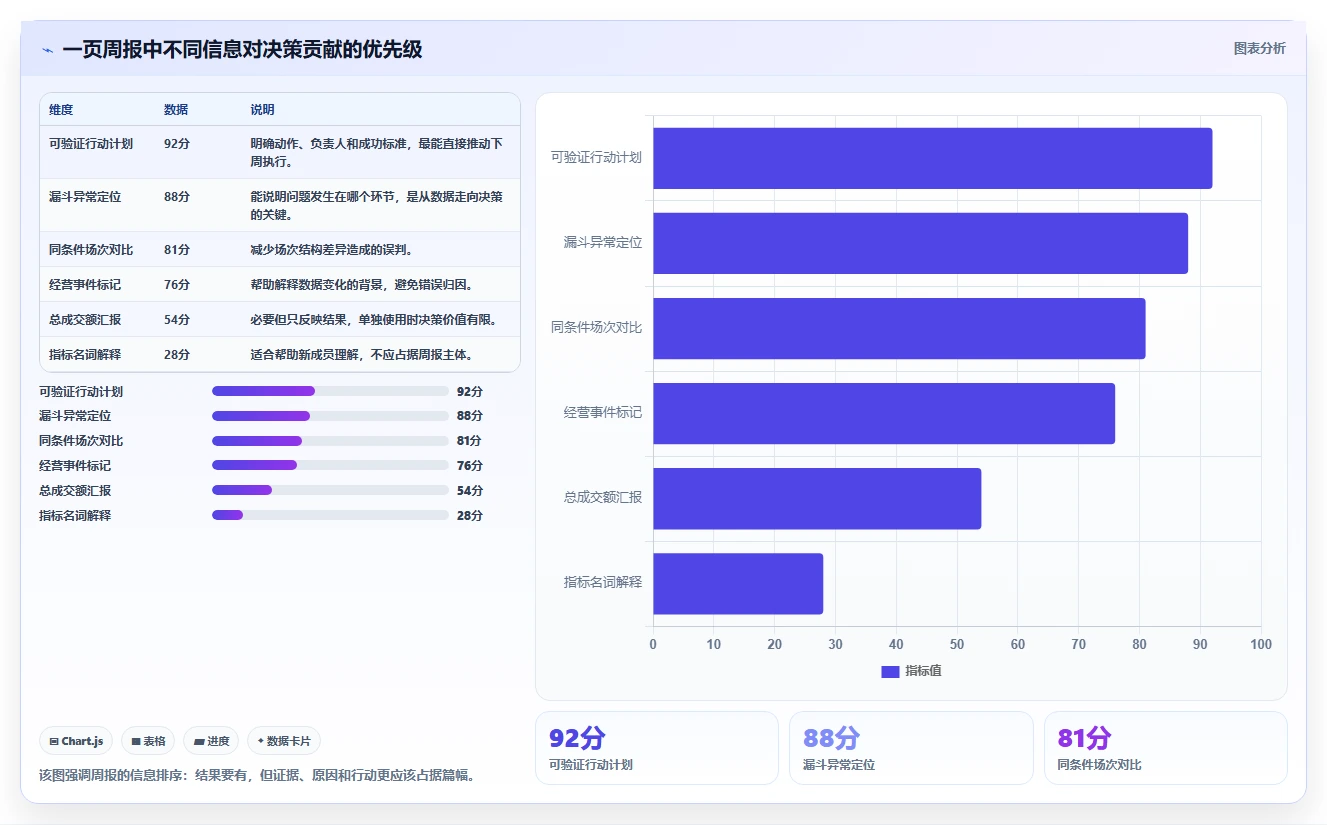Click the 漏斗异常定位 chart axis label
Image resolution: width=1327 pixels, height=825 pixels.
click(x=602, y=243)
